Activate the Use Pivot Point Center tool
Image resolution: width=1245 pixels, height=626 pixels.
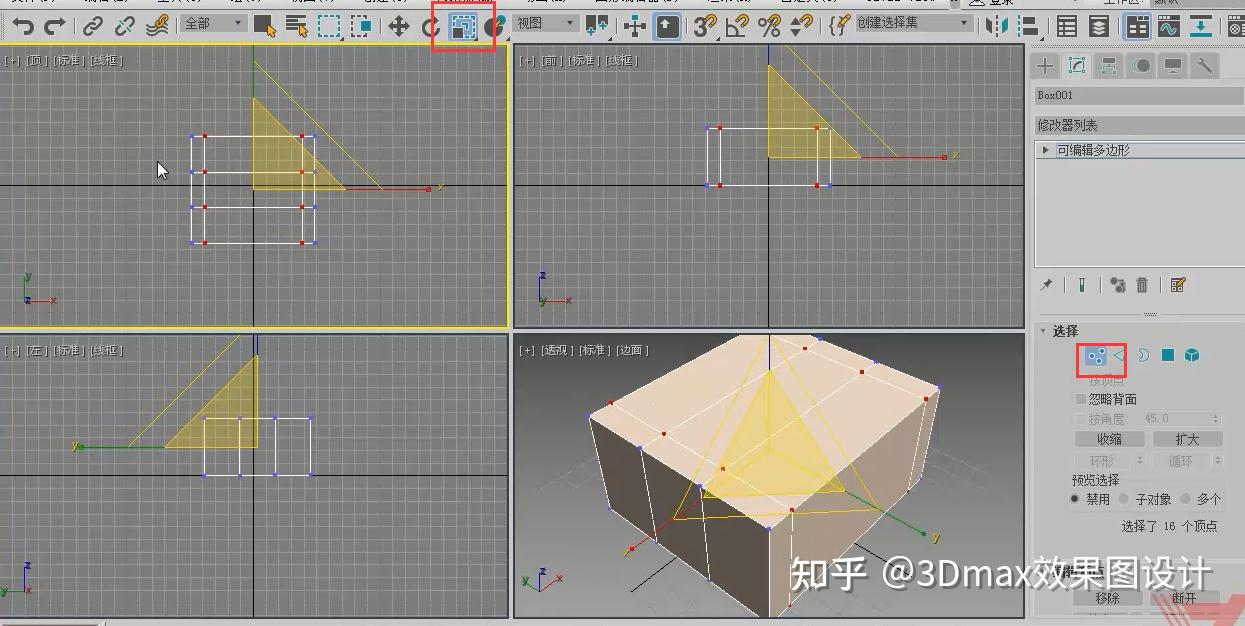pyautogui.click(x=598, y=25)
